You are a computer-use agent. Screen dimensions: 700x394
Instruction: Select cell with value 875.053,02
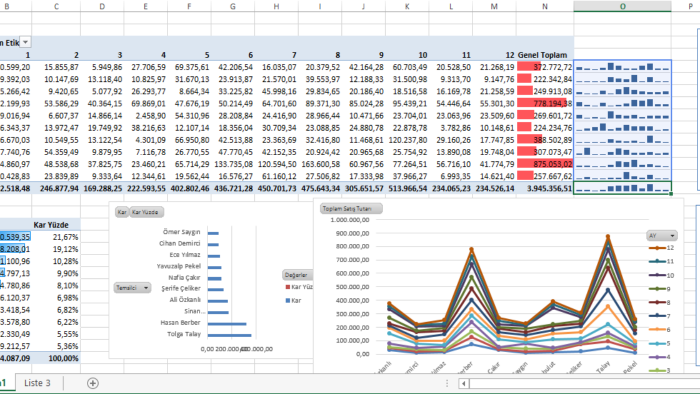click(545, 164)
